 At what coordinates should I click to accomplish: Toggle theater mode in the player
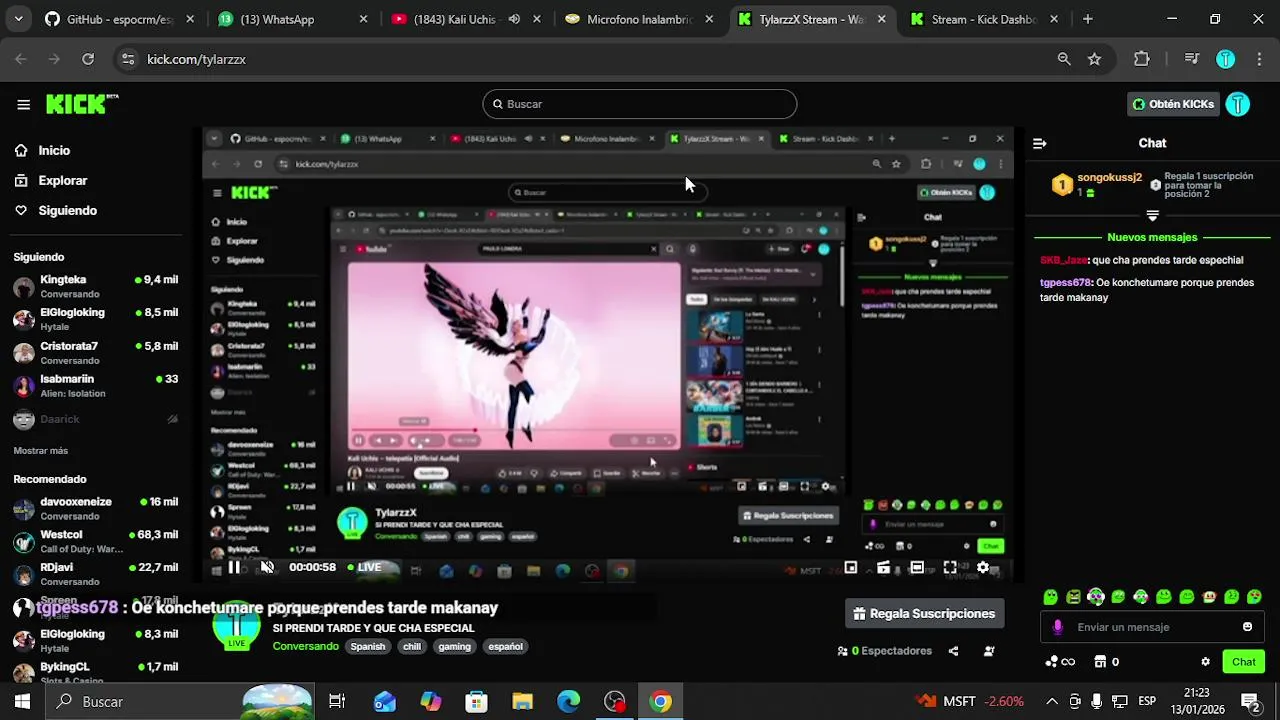pyautogui.click(x=917, y=567)
